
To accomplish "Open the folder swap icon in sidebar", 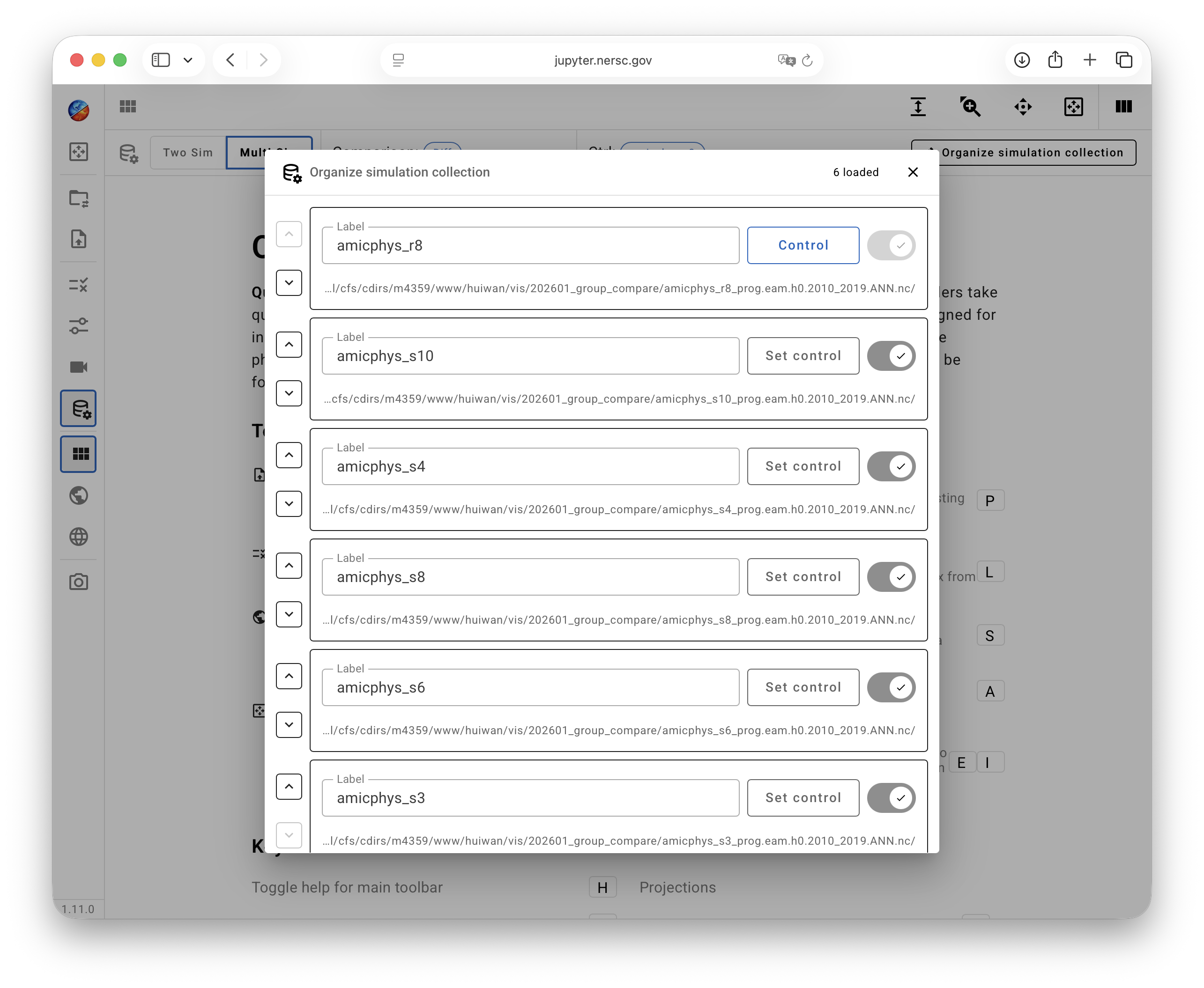I will click(x=79, y=199).
